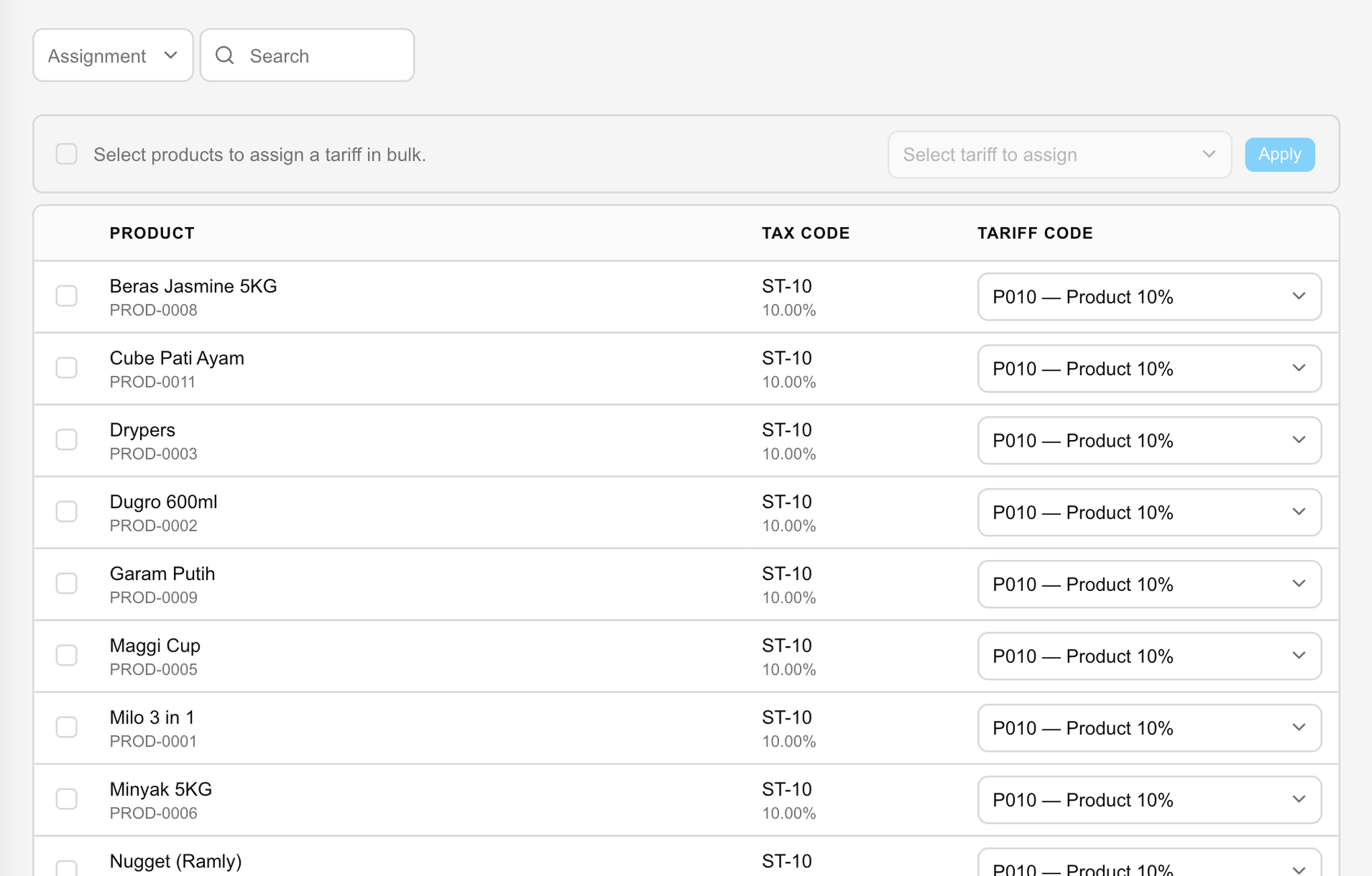1372x876 pixels.
Task: Click the PROD-0011 product code
Action: click(x=152, y=382)
